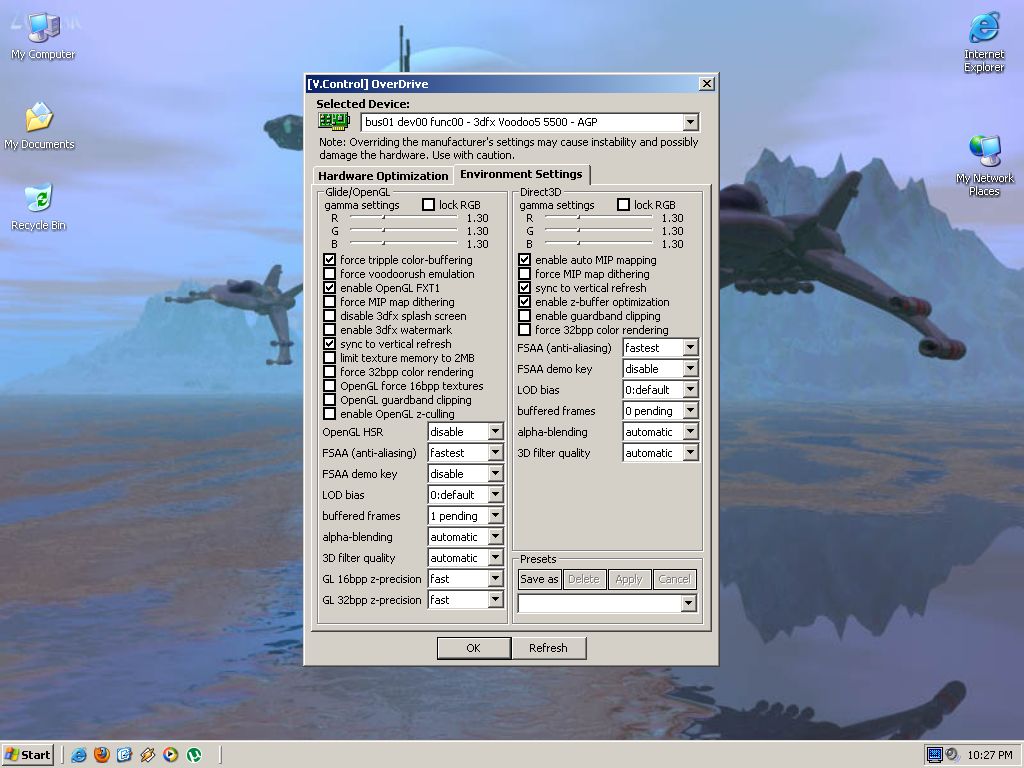The width and height of the screenshot is (1024, 768).
Task: Click the Save as preset button
Action: pyautogui.click(x=539, y=579)
